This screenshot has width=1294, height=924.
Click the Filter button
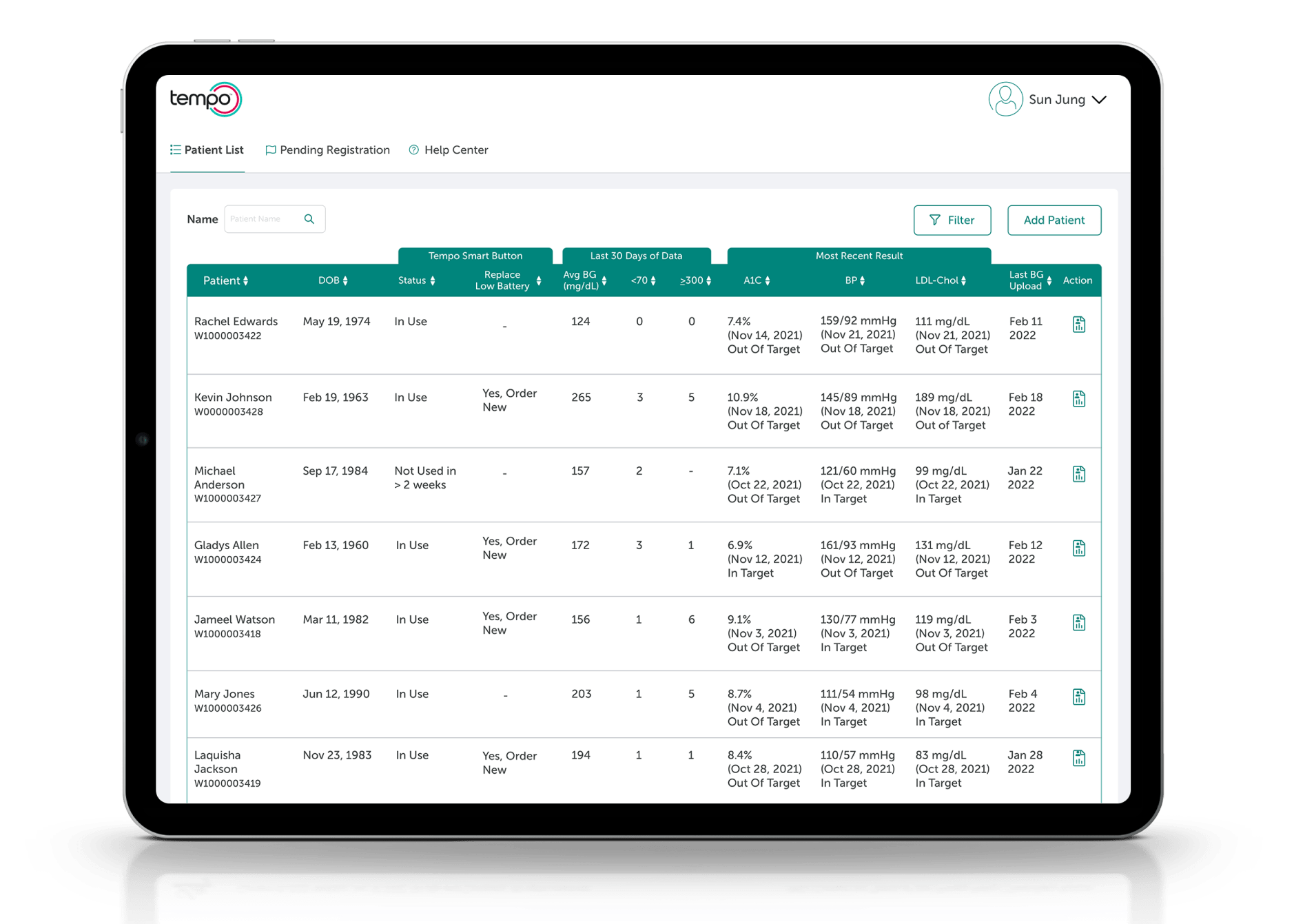coord(952,220)
